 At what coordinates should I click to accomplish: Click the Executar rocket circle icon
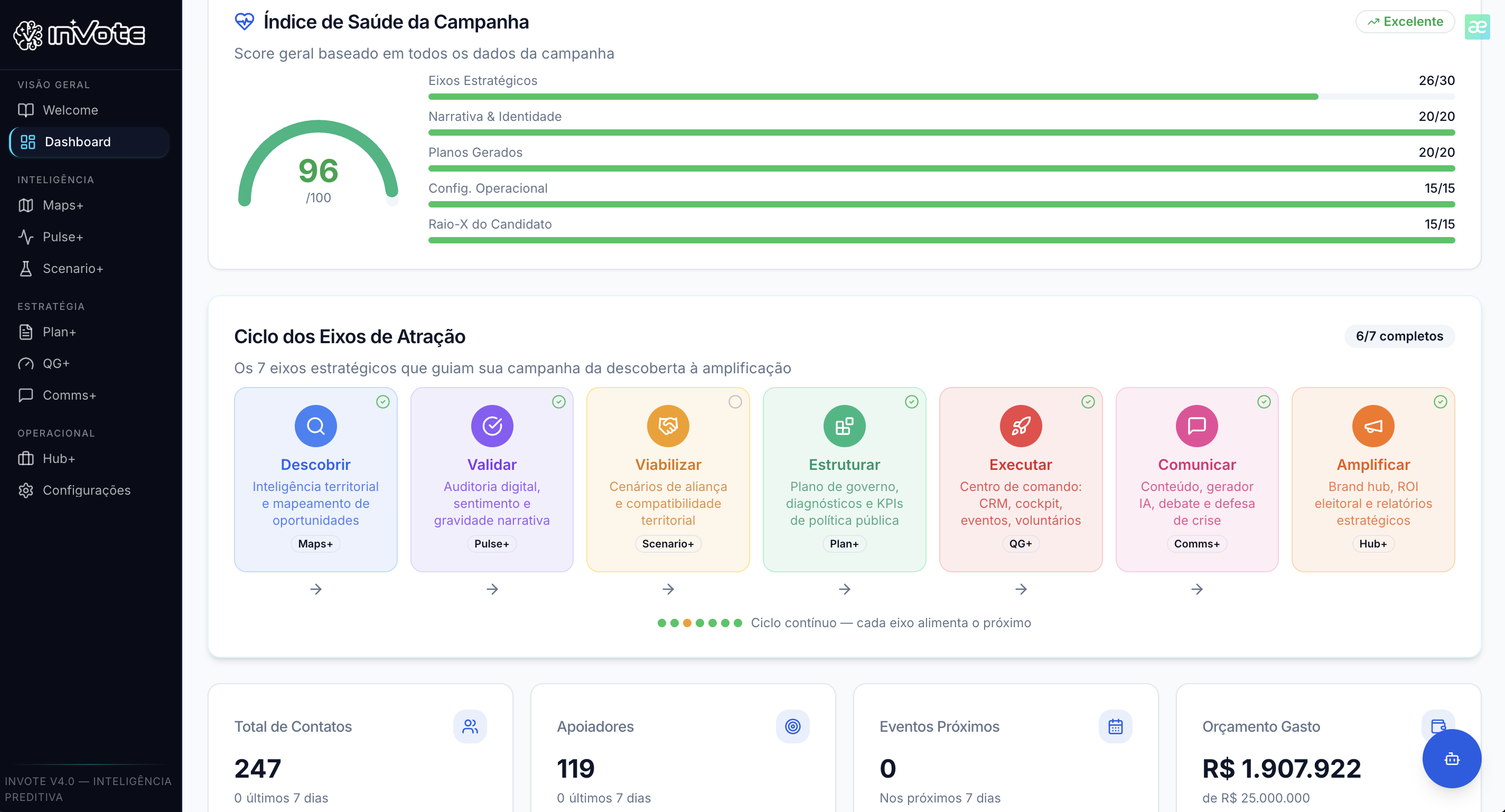click(1021, 426)
